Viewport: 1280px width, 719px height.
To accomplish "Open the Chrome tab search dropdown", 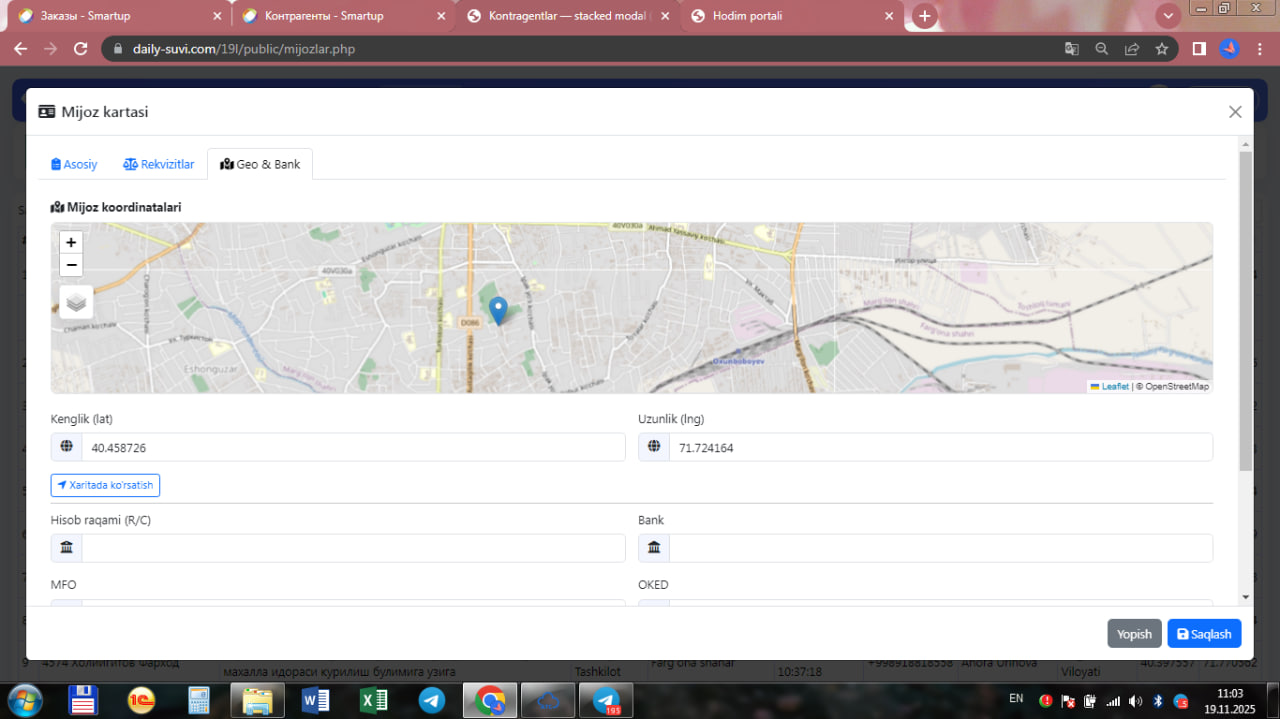I will [x=1167, y=16].
